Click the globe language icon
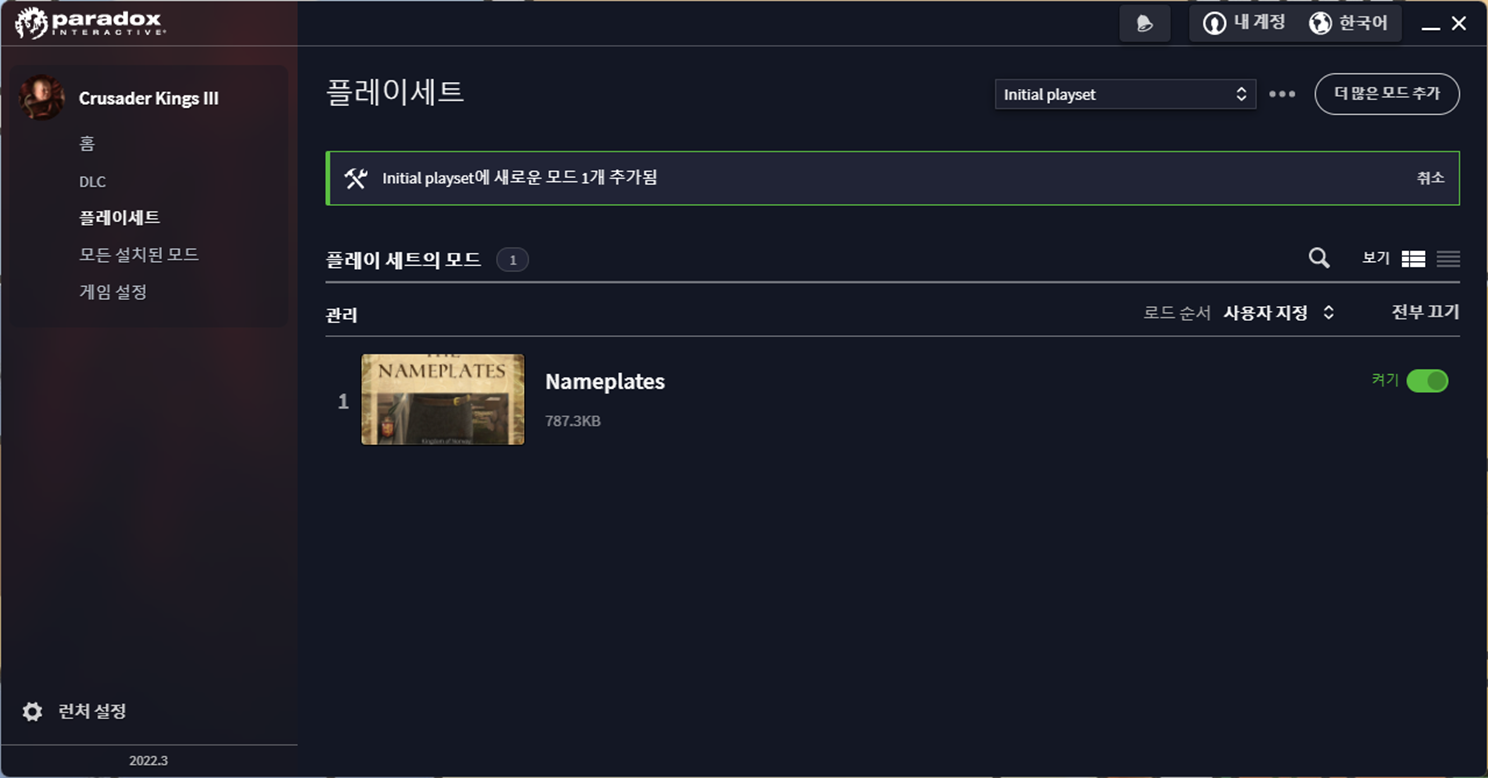 (1320, 23)
